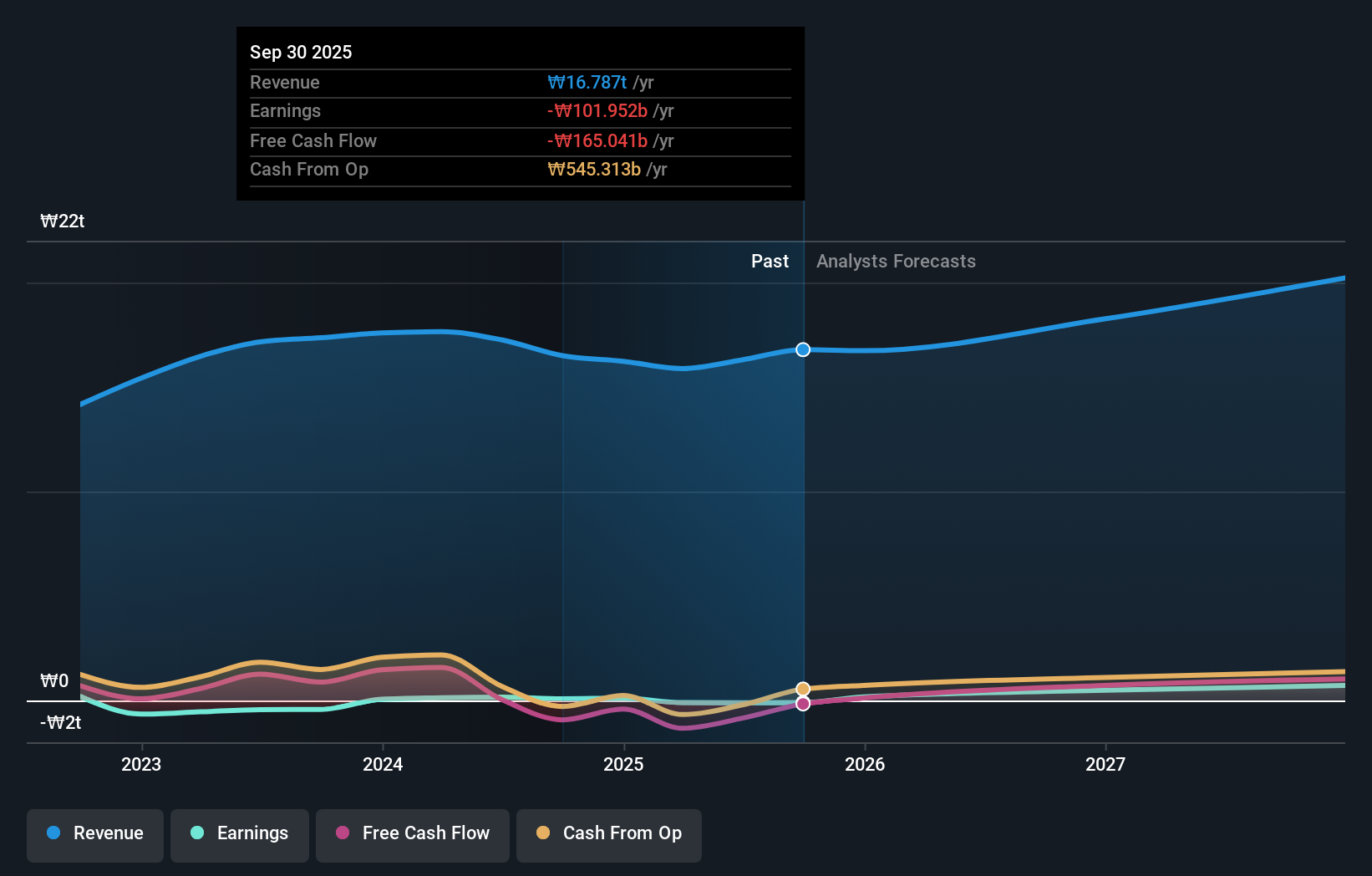Click the yellow Cash From Op marker on chart
Image resolution: width=1372 pixels, height=876 pixels.
pos(802,688)
